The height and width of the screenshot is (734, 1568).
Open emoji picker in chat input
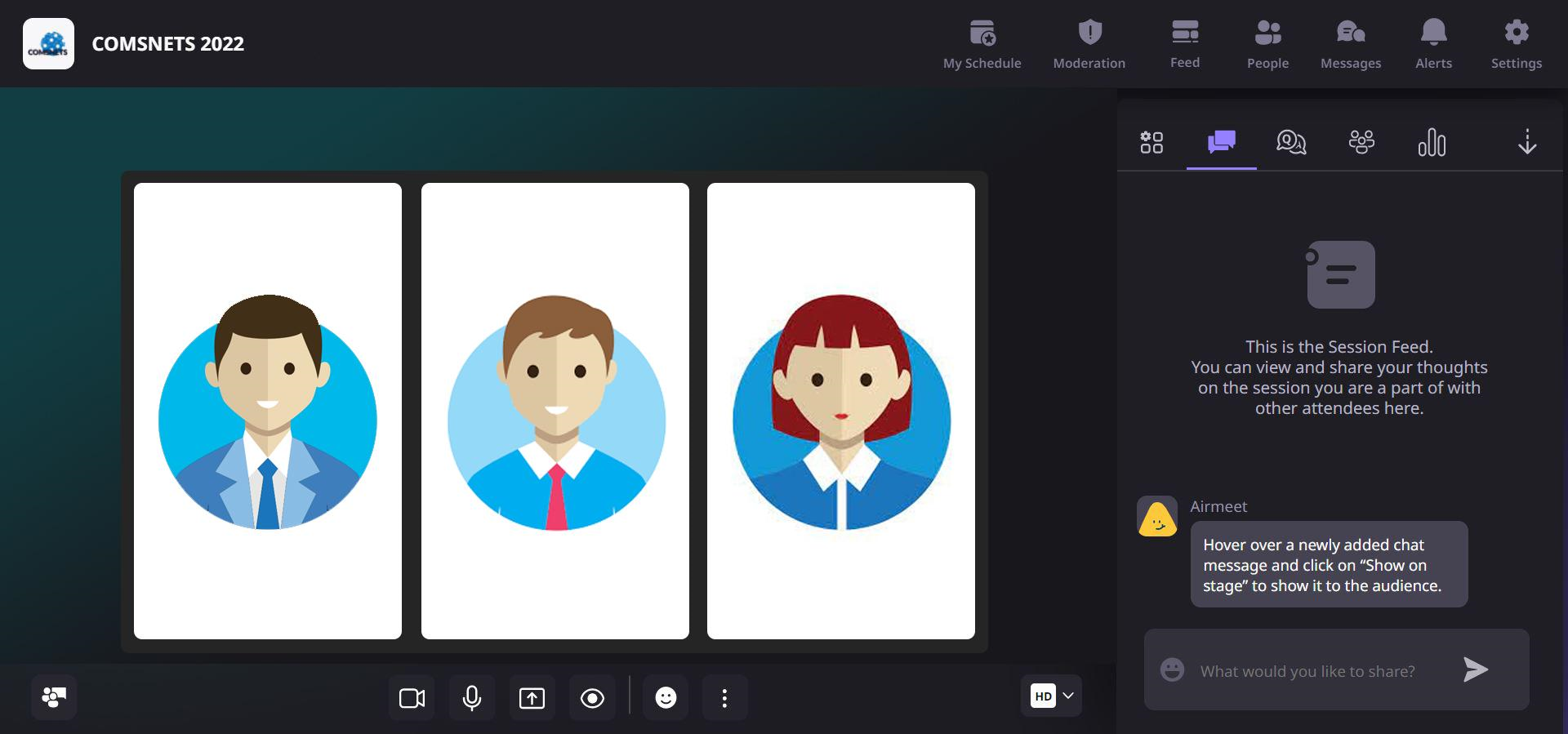pyautogui.click(x=1172, y=670)
